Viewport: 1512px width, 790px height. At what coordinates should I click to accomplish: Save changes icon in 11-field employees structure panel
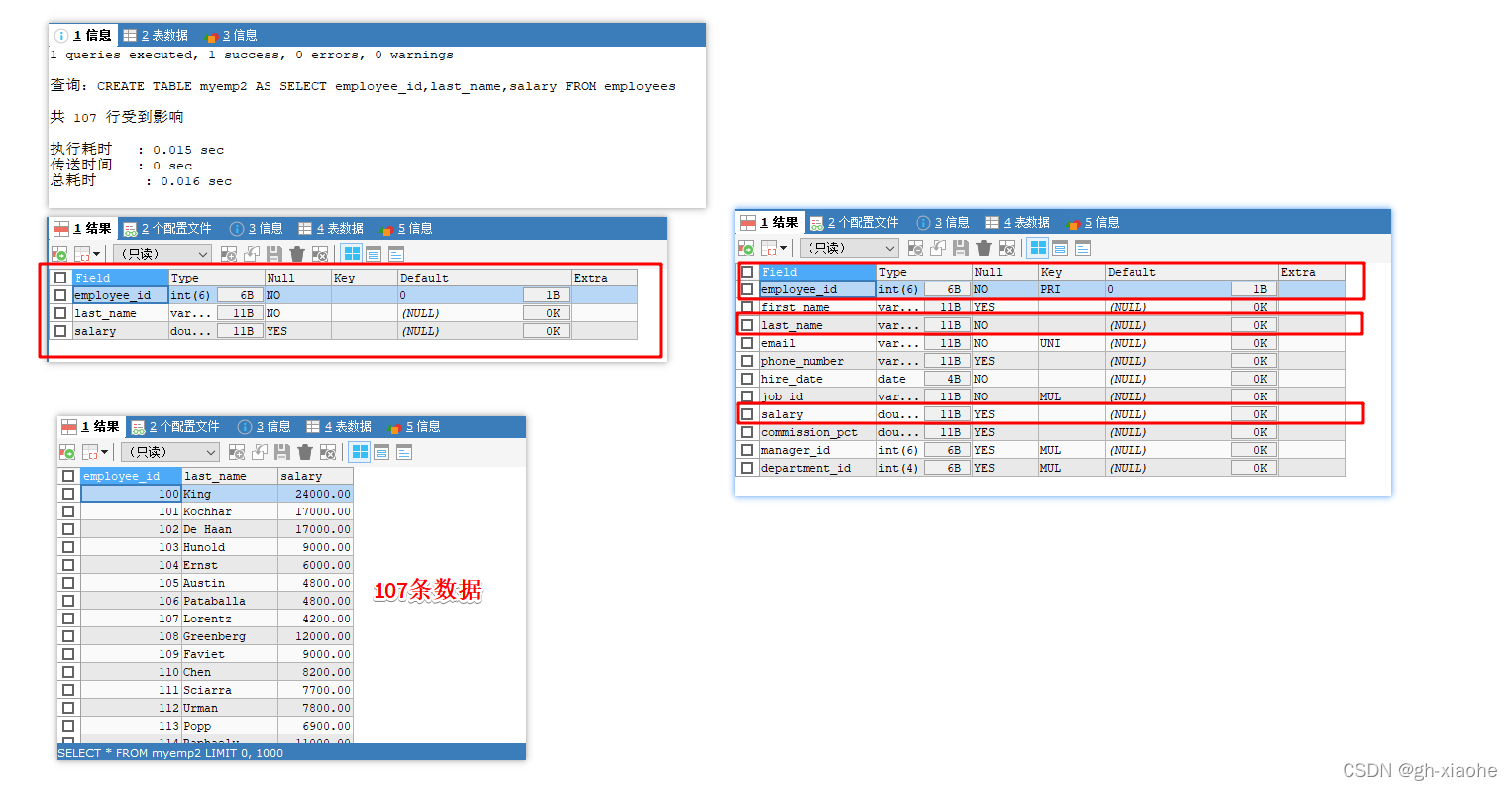961,248
